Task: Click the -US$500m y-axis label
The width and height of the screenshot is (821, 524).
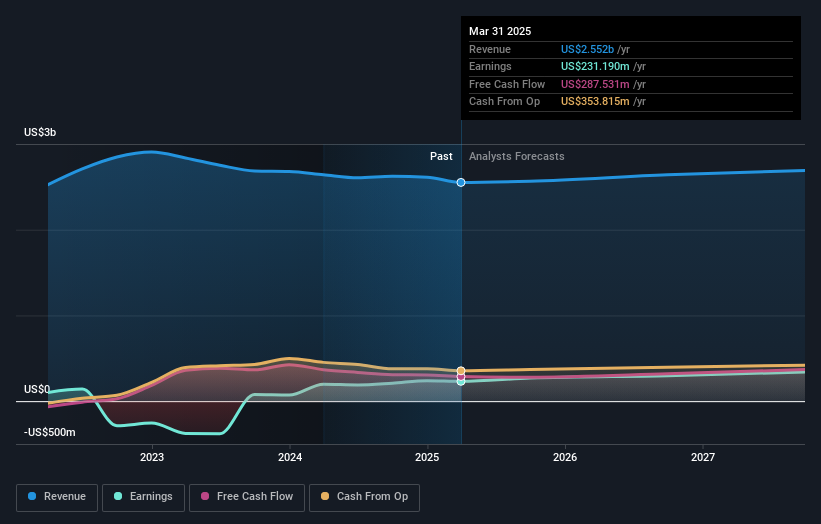Action: pos(50,432)
